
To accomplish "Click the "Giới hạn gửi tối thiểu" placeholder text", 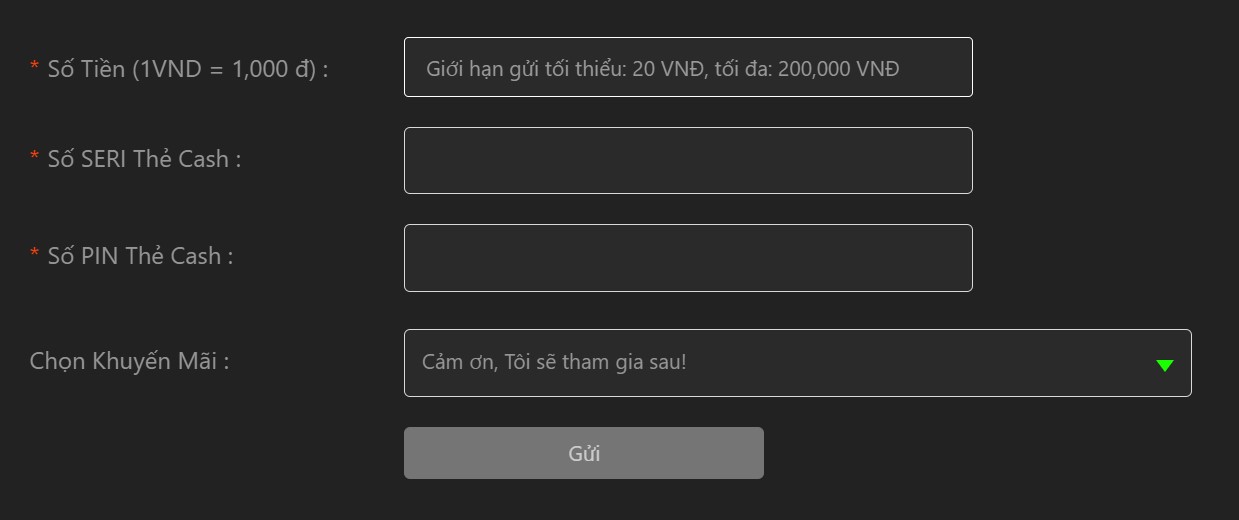I will point(662,69).
